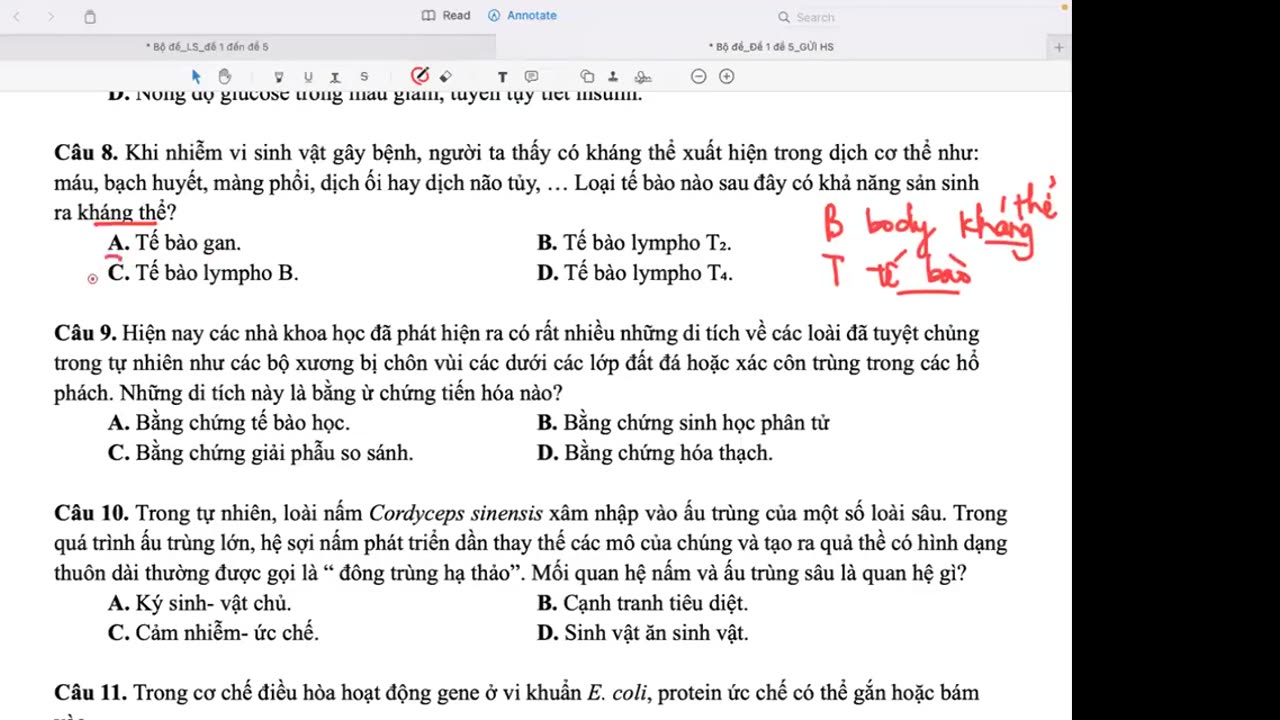
Task: Click answer C. Tế bào lympho B.
Action: pyautogui.click(x=203, y=273)
